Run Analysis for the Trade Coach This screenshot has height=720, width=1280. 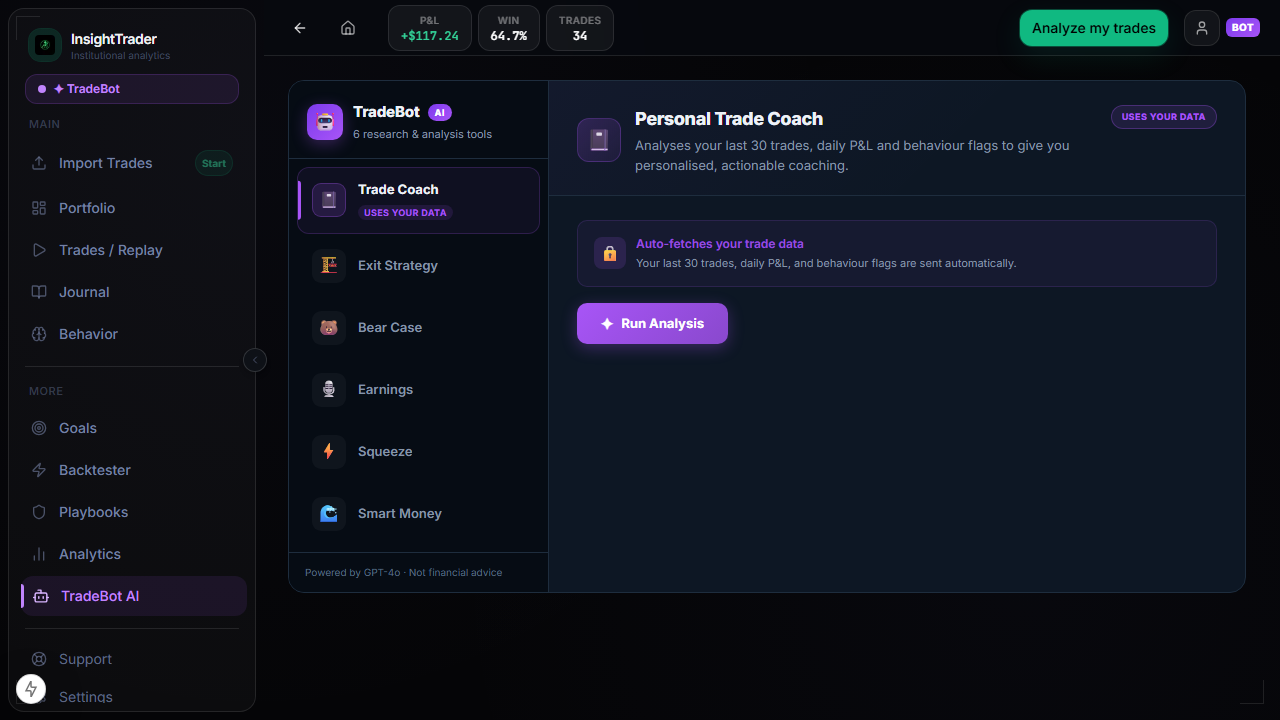(652, 323)
